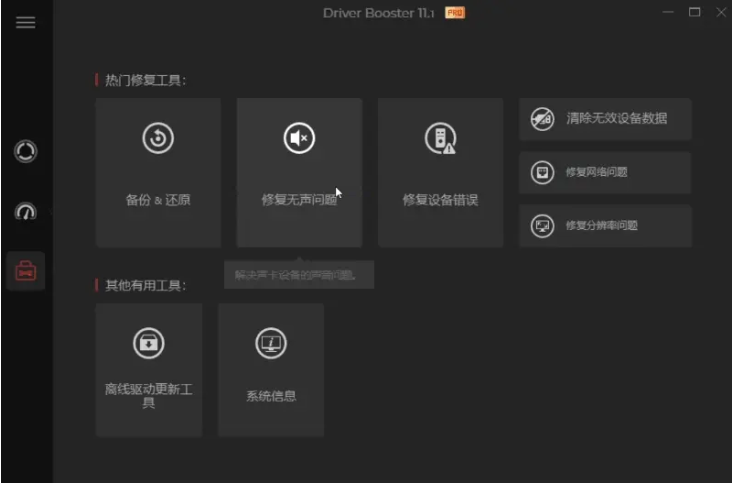Viewport: 733px width, 483px height.
Task: Open the speedometer boost sidebar icon
Action: click(x=26, y=211)
